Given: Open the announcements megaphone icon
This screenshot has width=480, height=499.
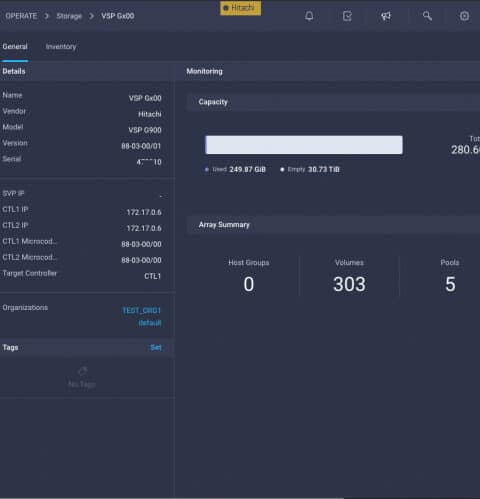Looking at the screenshot, I should pos(386,16).
